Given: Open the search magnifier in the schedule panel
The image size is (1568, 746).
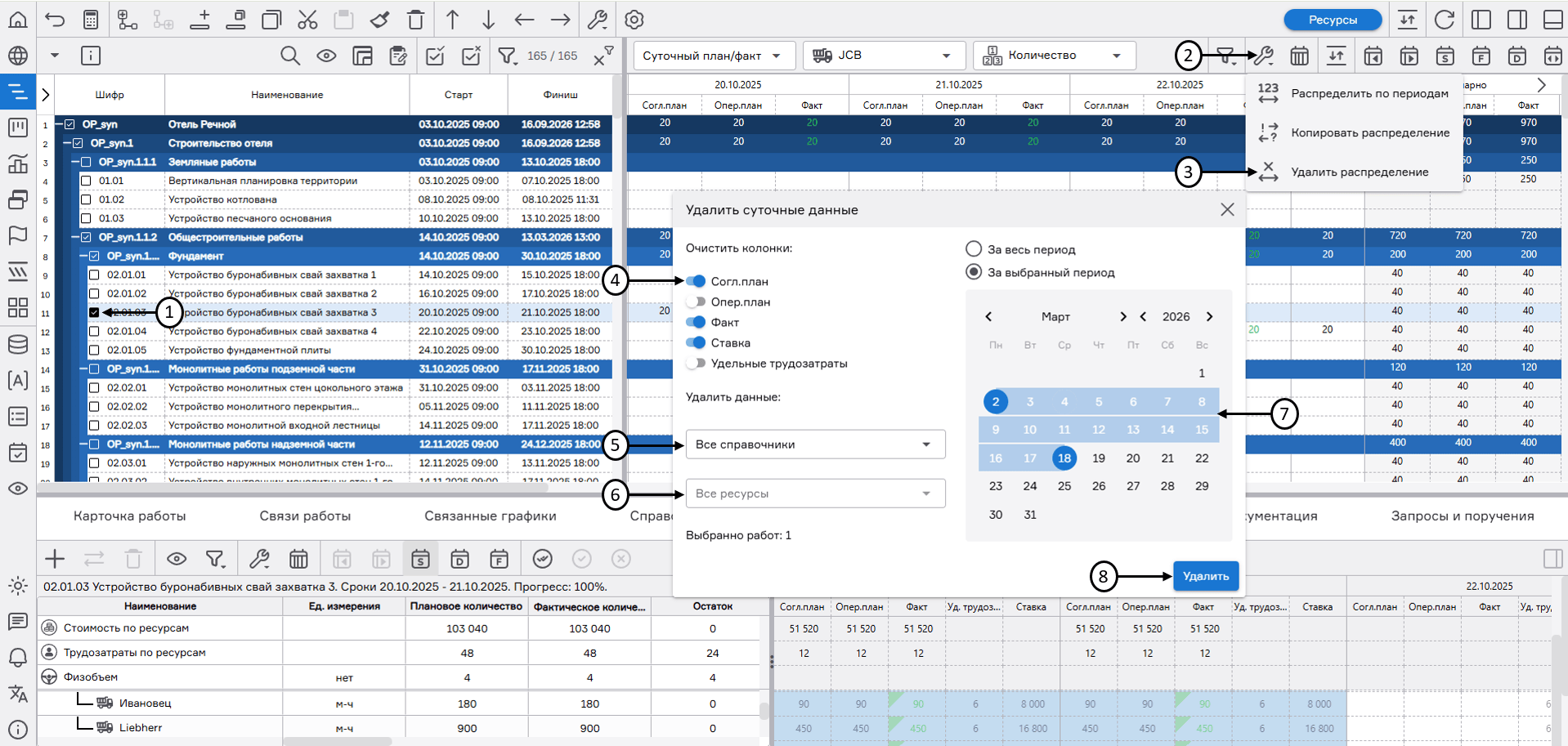Looking at the screenshot, I should [290, 56].
